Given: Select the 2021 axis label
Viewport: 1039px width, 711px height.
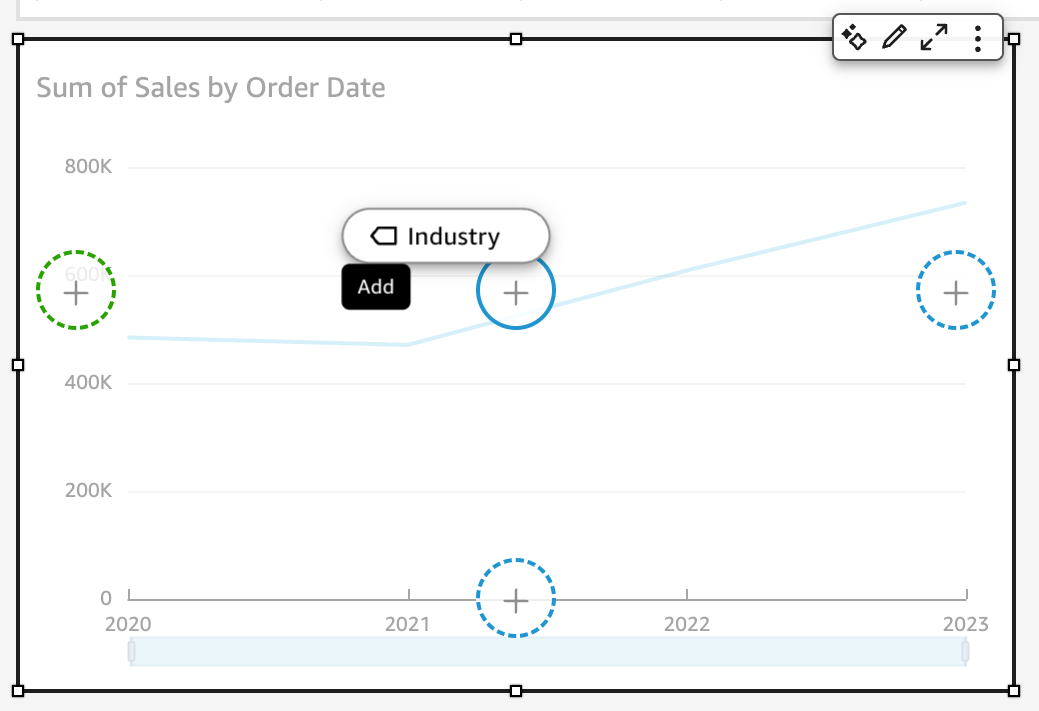Looking at the screenshot, I should pyautogui.click(x=408, y=623).
